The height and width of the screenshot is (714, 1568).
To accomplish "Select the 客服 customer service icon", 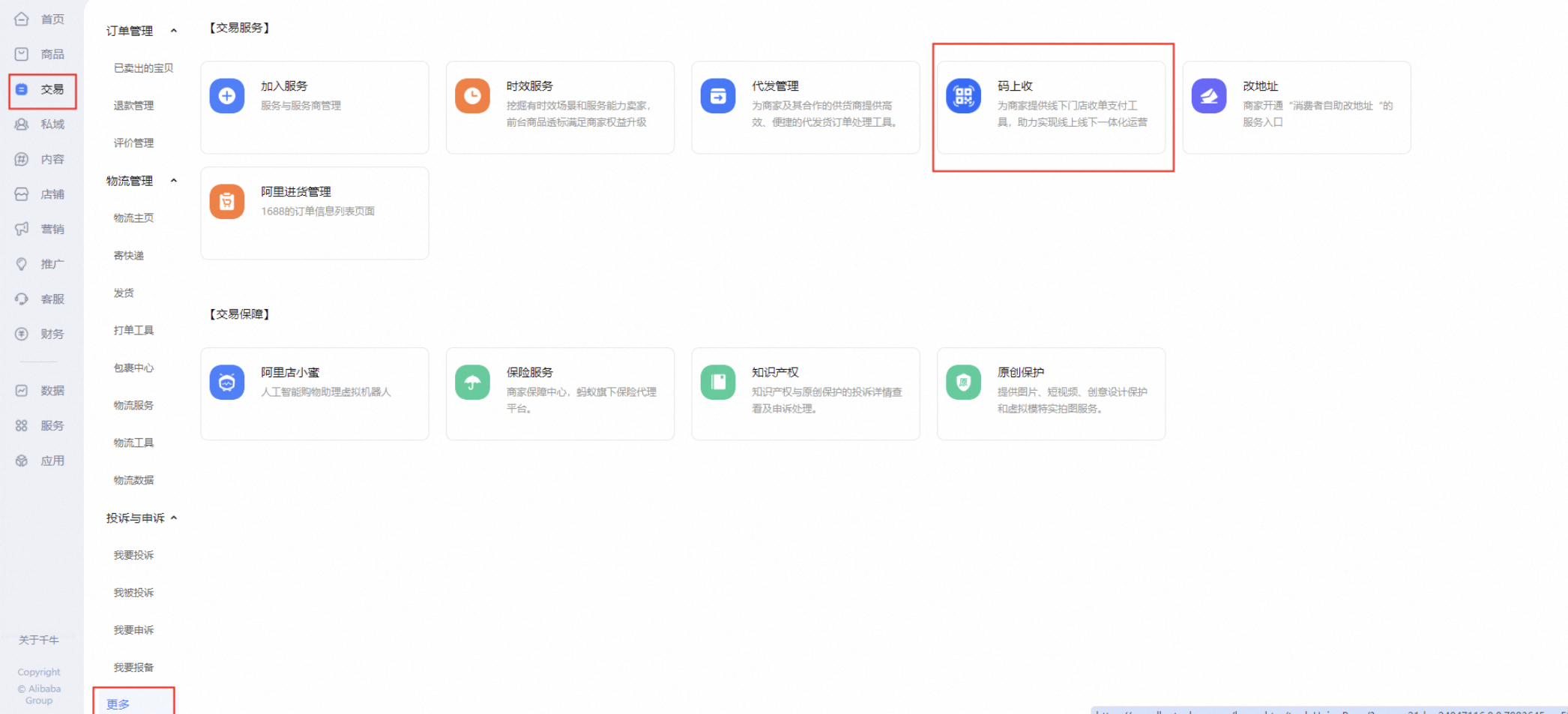I will 21,298.
